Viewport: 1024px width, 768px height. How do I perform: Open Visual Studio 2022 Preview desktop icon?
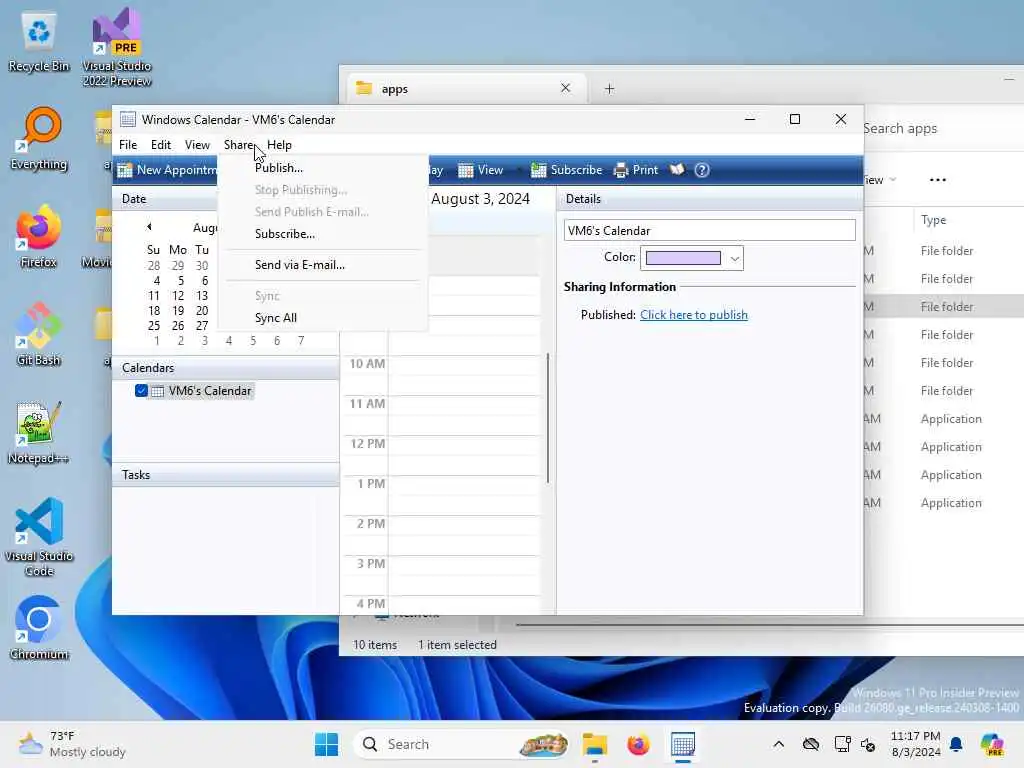click(117, 47)
